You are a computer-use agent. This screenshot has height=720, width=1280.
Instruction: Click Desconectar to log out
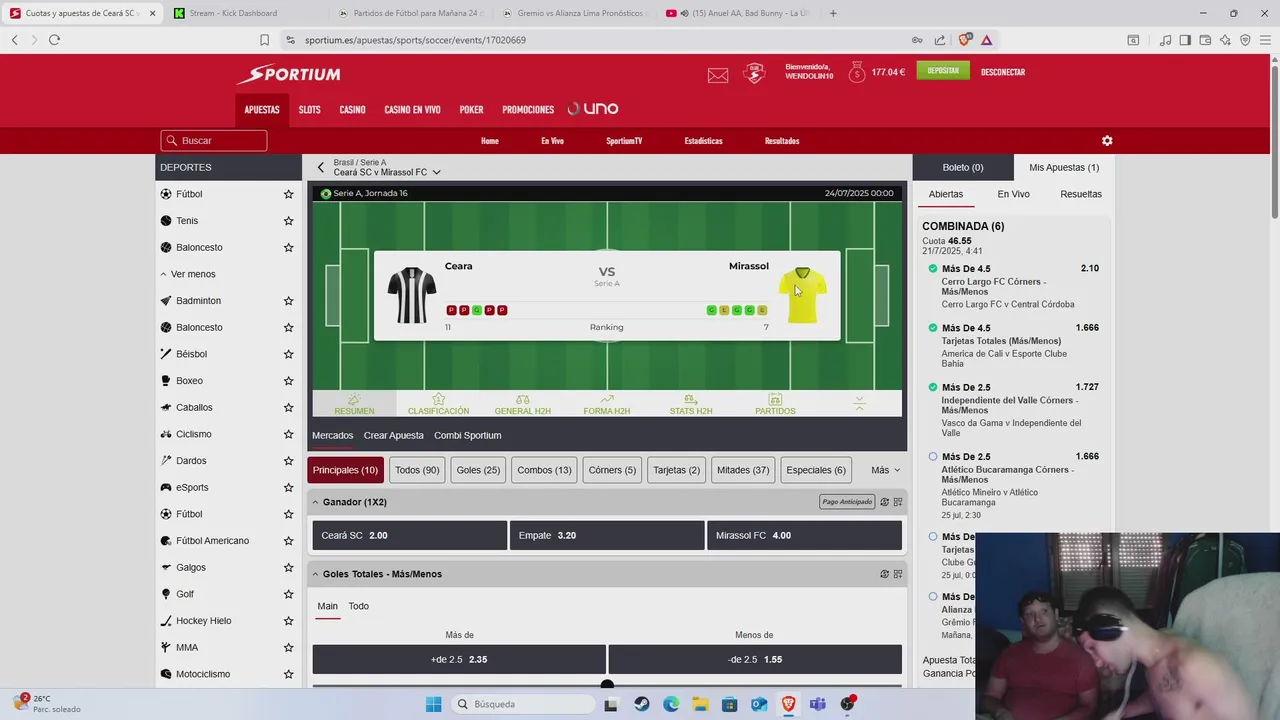click(1003, 72)
